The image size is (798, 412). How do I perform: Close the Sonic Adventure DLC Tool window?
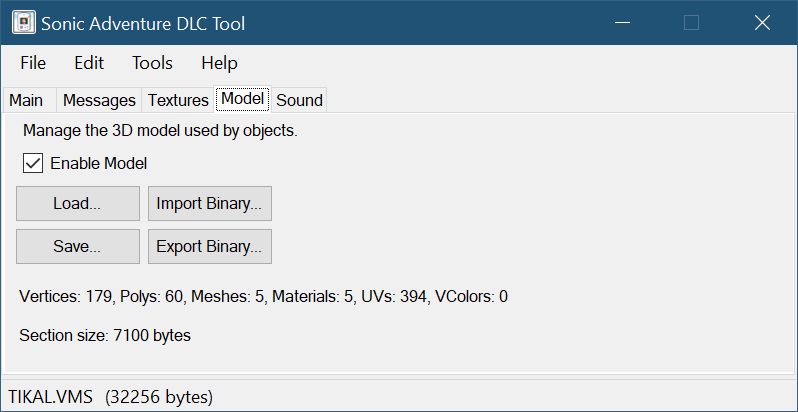click(762, 23)
